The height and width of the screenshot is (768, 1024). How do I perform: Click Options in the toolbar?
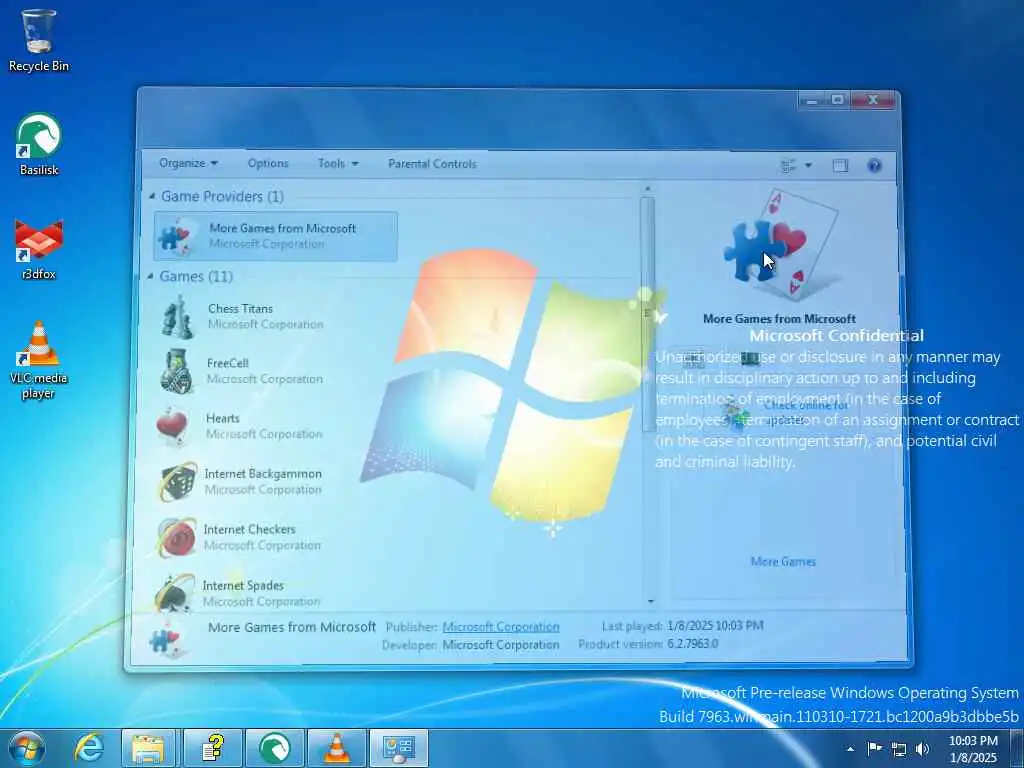pos(268,163)
